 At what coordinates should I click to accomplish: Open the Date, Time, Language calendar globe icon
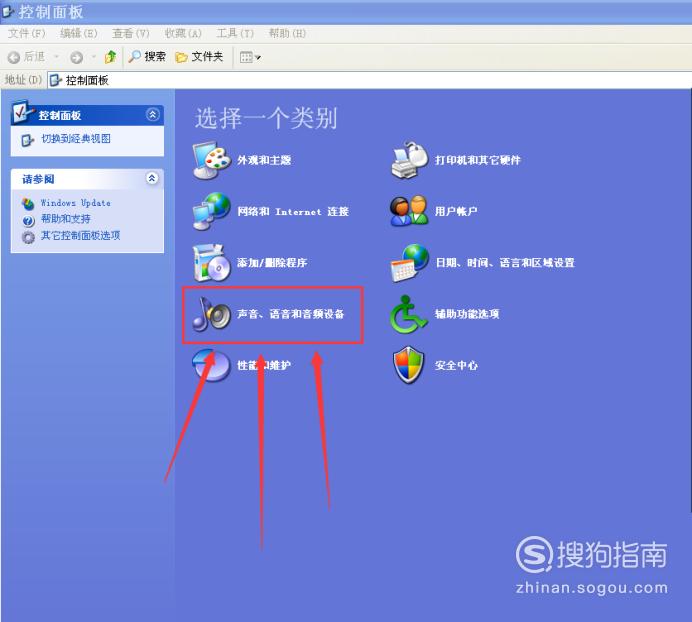pyautogui.click(x=410, y=263)
